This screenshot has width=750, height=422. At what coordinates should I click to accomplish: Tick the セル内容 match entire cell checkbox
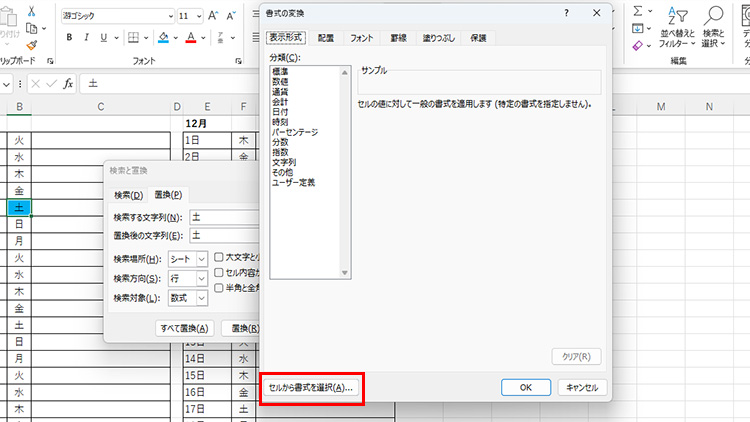[x=219, y=272]
